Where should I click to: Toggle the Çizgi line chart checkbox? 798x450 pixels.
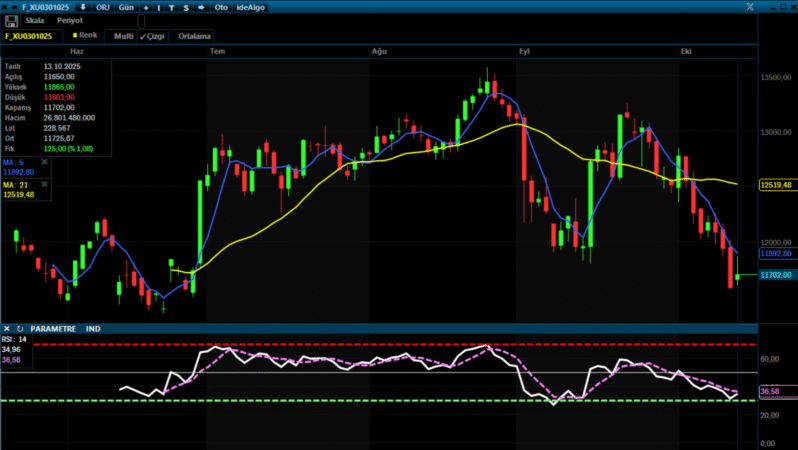coord(152,36)
